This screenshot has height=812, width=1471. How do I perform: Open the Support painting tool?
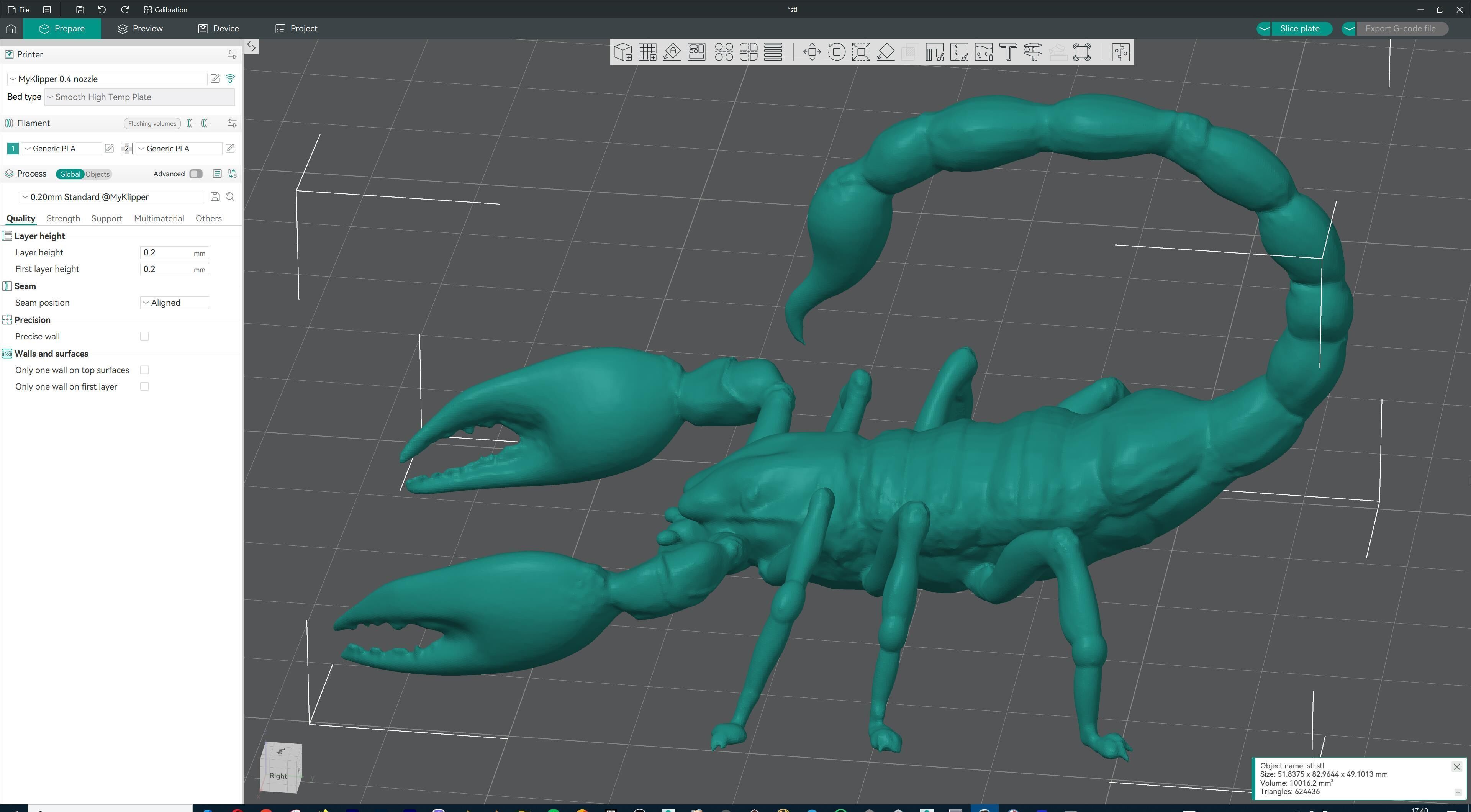(x=934, y=52)
